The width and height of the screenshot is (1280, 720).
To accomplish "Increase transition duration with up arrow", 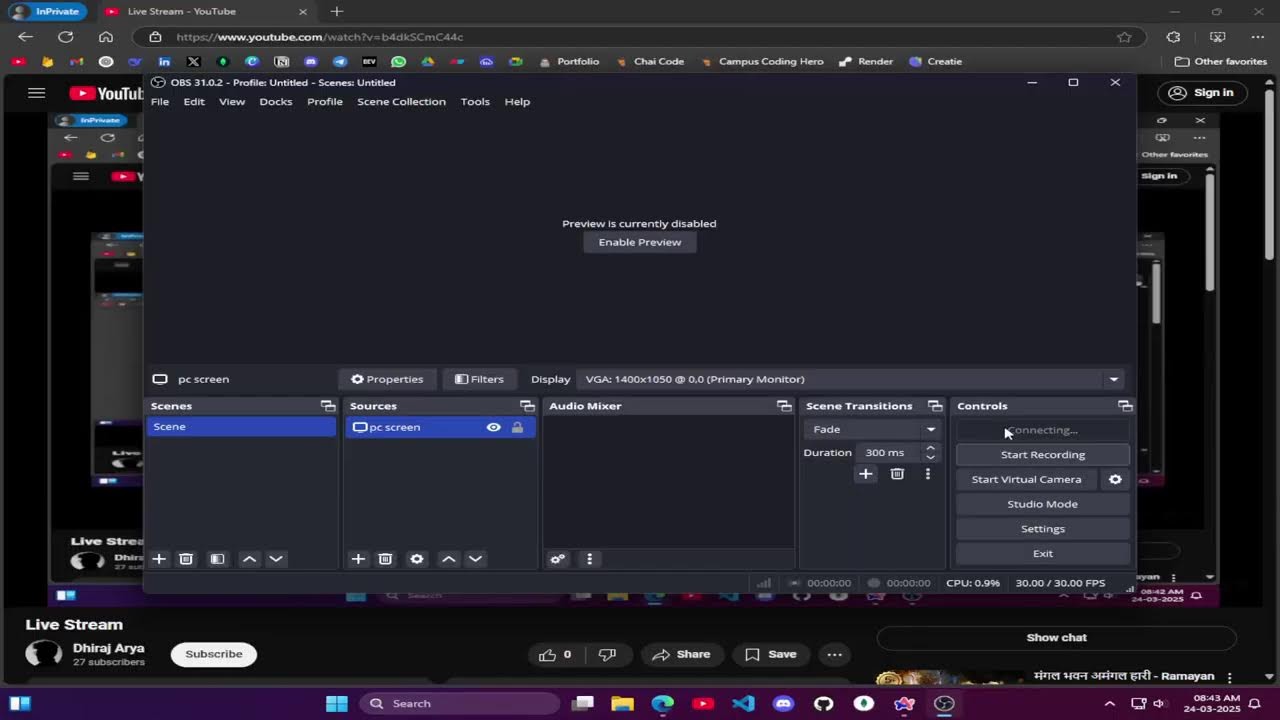I will [930, 448].
